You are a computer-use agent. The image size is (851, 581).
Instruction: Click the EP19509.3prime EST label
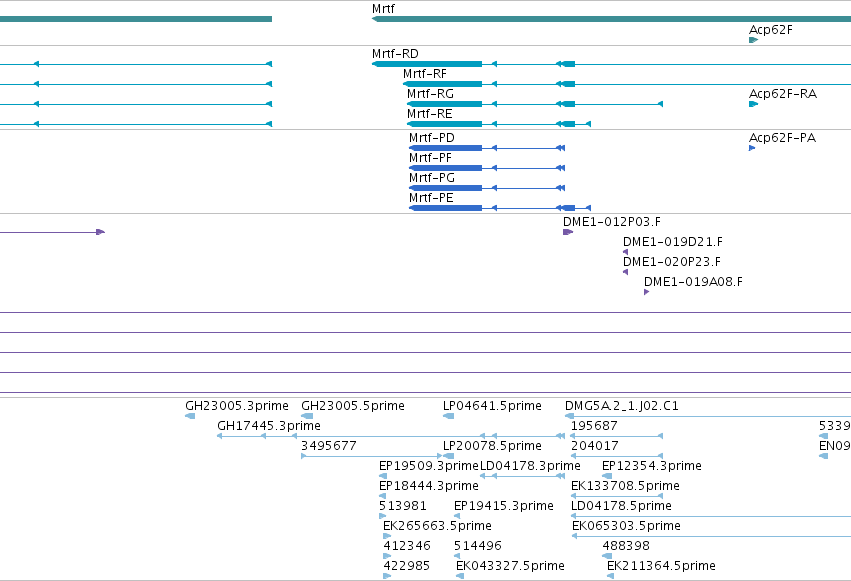(429, 466)
